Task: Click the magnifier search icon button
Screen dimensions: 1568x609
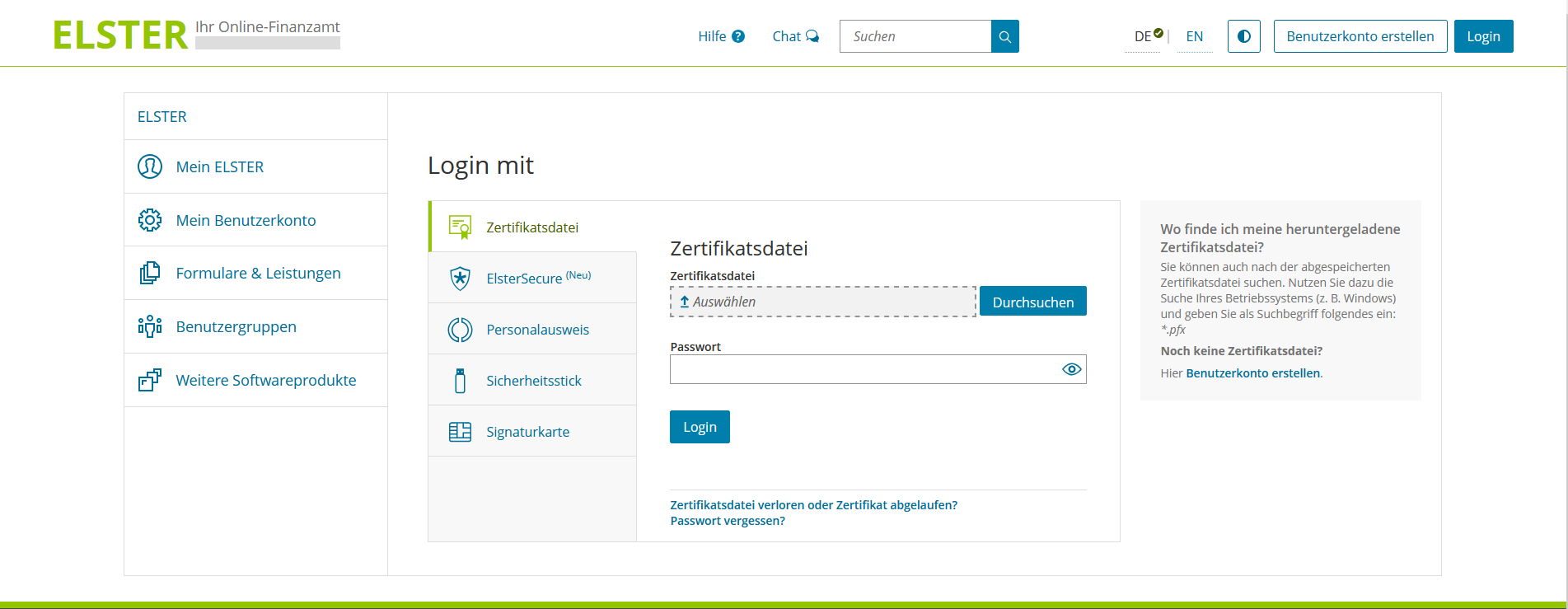Action: point(1004,36)
